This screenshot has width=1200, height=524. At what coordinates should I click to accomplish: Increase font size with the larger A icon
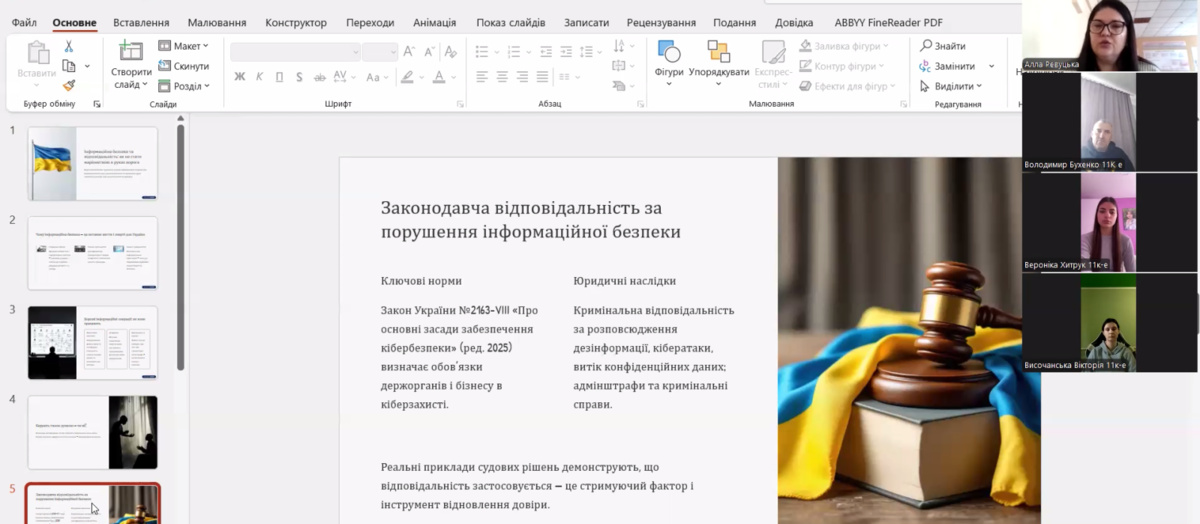point(409,52)
